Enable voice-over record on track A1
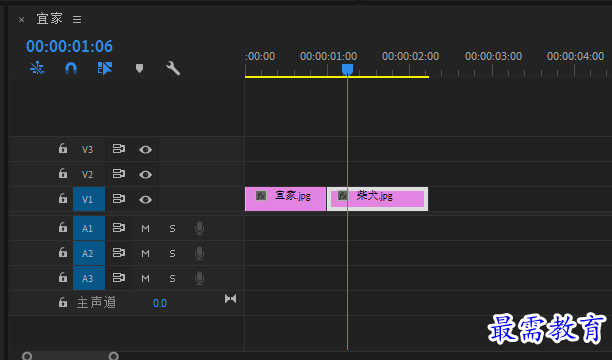 (199, 228)
